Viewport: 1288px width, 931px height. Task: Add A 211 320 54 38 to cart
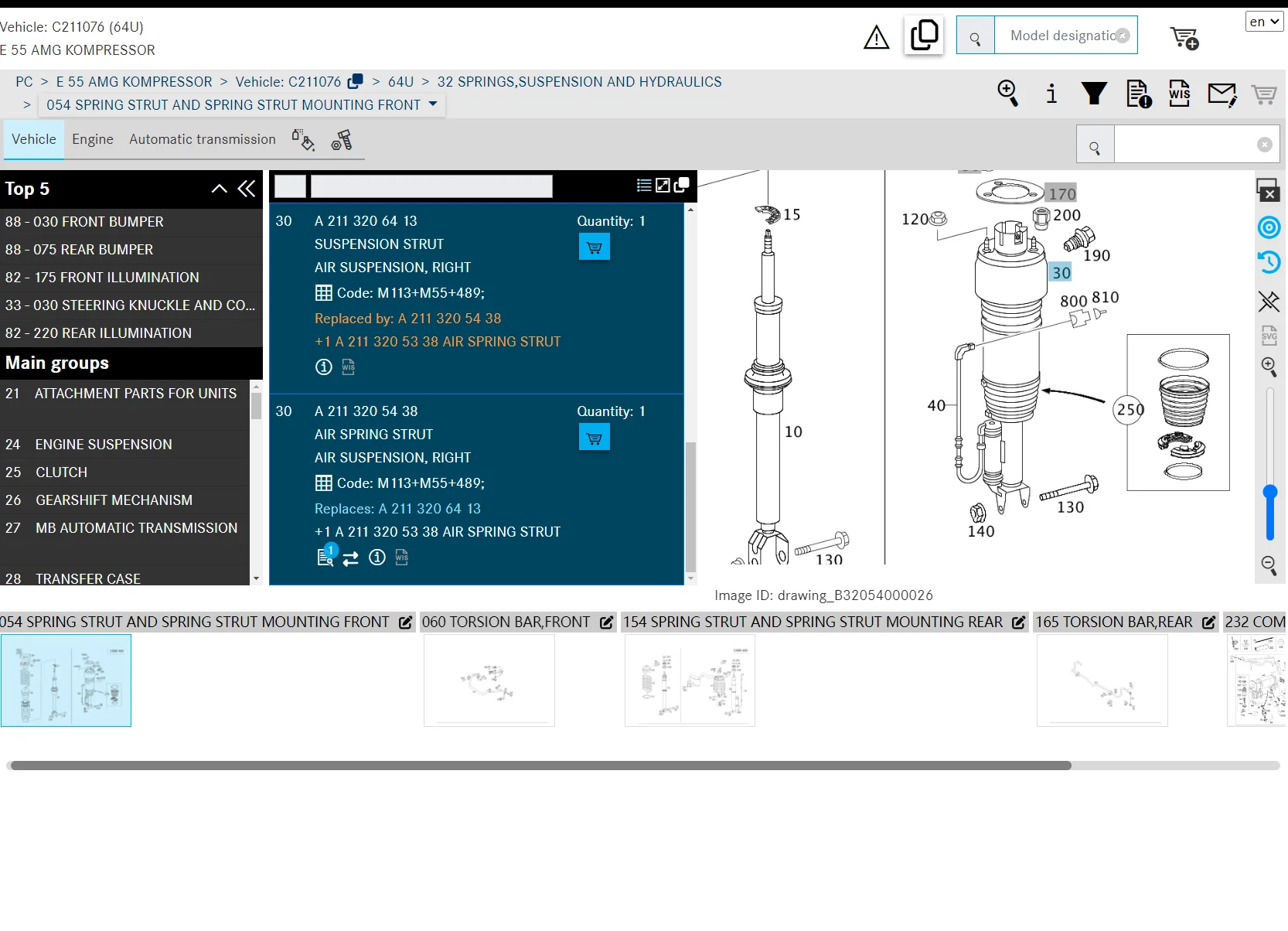595,438
